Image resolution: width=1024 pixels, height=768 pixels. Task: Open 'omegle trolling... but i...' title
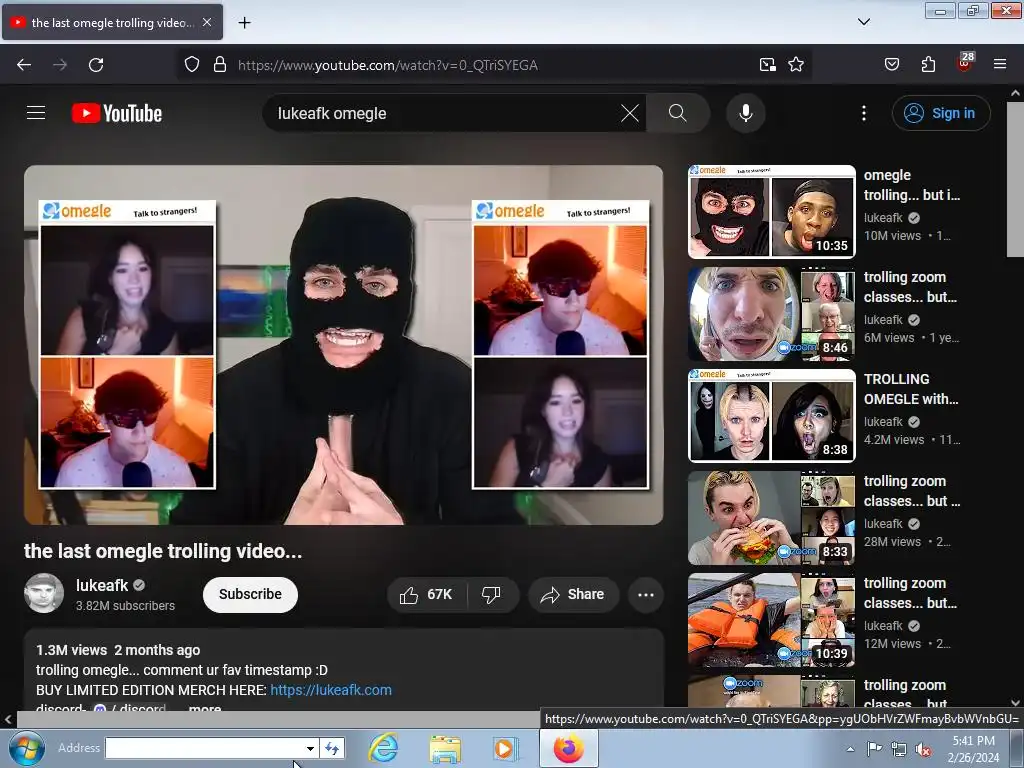click(912, 185)
